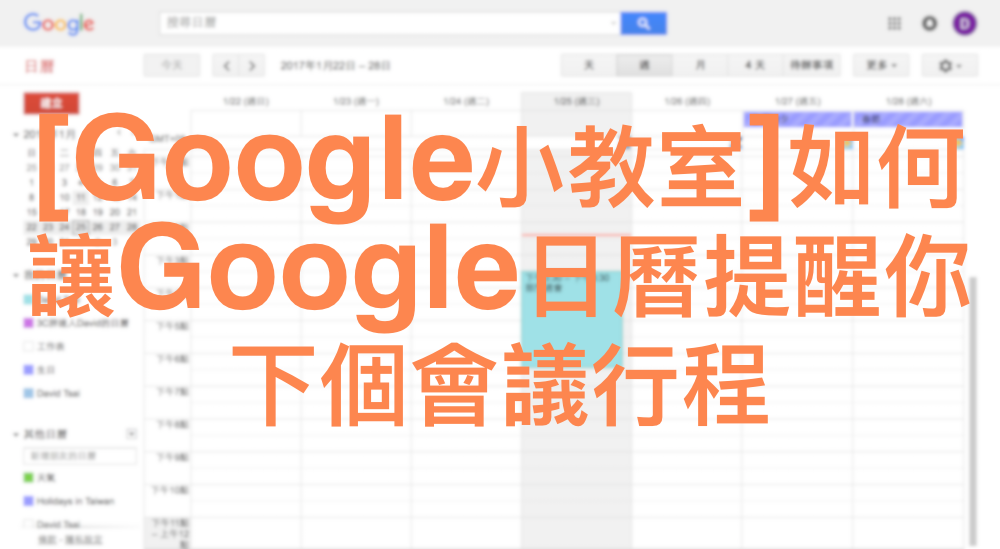The image size is (1000, 549).
Task: Go to previous week arrow
Action: pyautogui.click(x=226, y=65)
